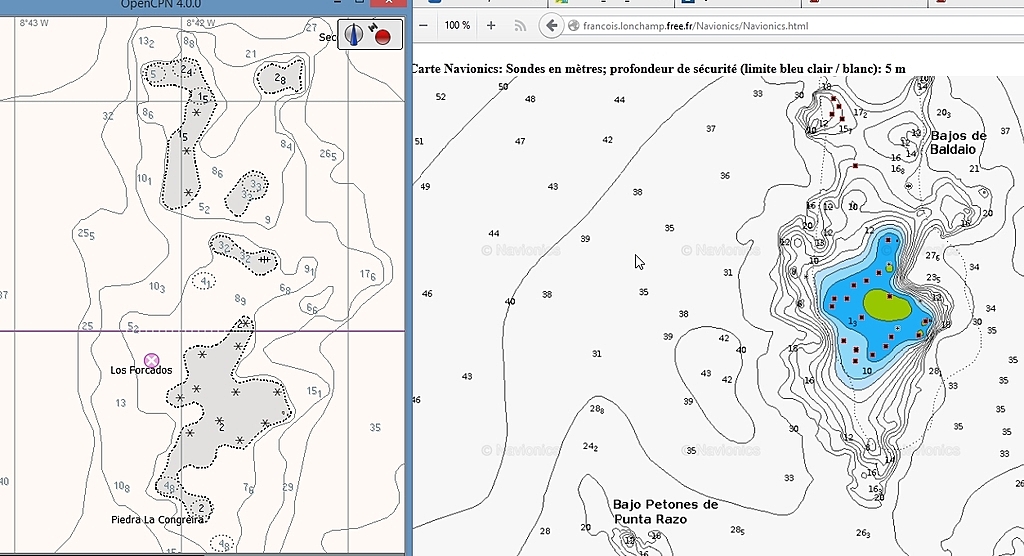Screen dimensions: 1024x556
Task: Click the '25₅' sounding in OpenCPN
Action: tap(86, 234)
